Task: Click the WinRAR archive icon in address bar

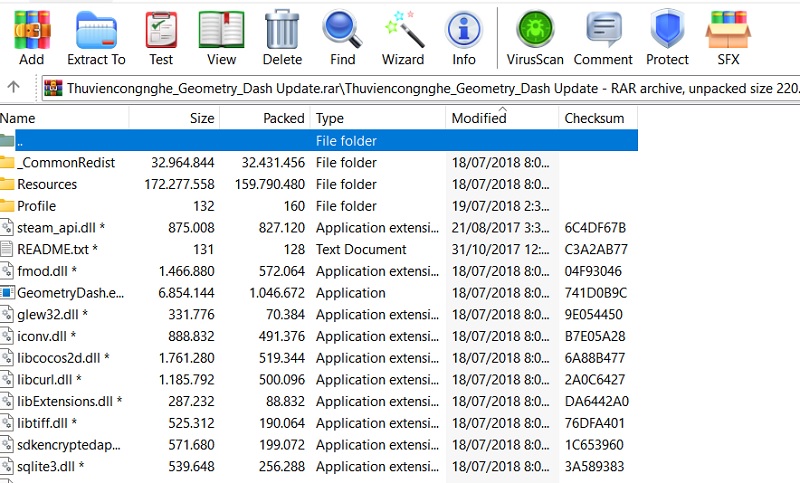Action: 53,88
